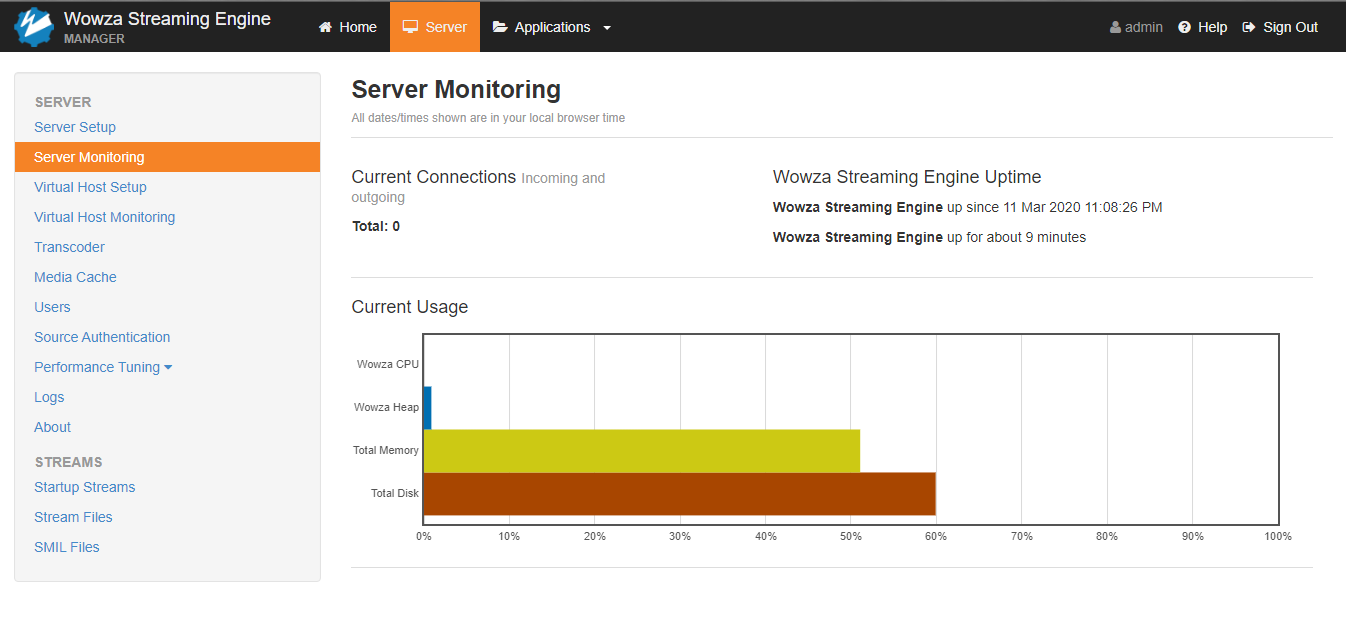Click the Total Disk brown bar
This screenshot has width=1346, height=617.
[680, 494]
